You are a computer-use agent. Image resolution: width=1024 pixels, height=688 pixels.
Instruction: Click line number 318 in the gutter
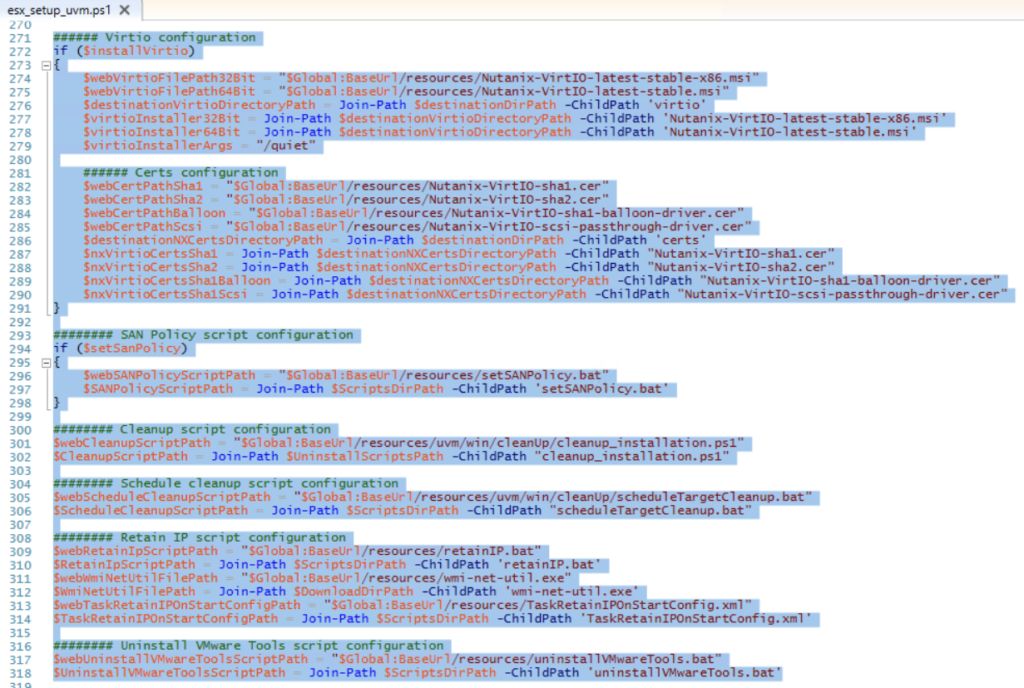point(18,673)
